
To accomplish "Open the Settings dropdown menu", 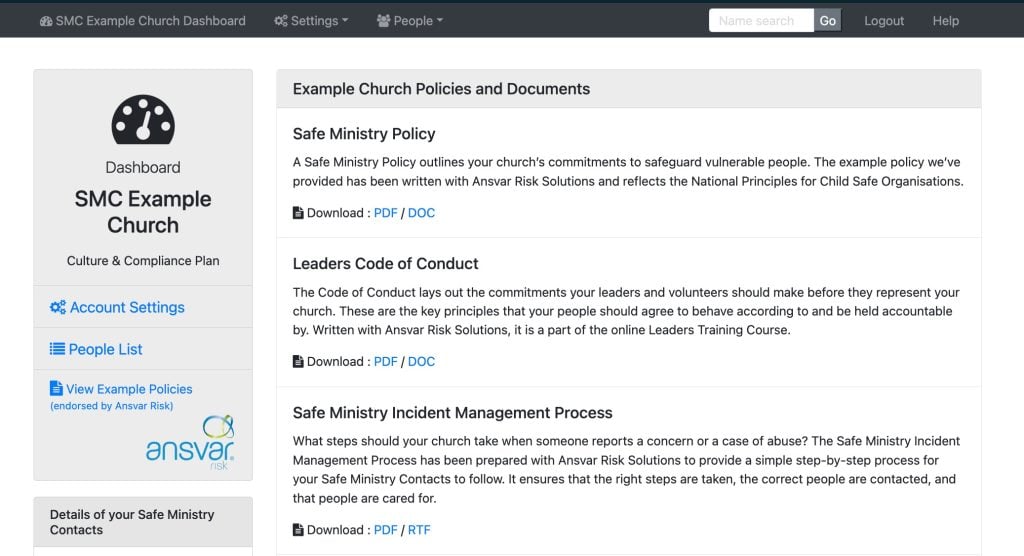I will tap(311, 21).
